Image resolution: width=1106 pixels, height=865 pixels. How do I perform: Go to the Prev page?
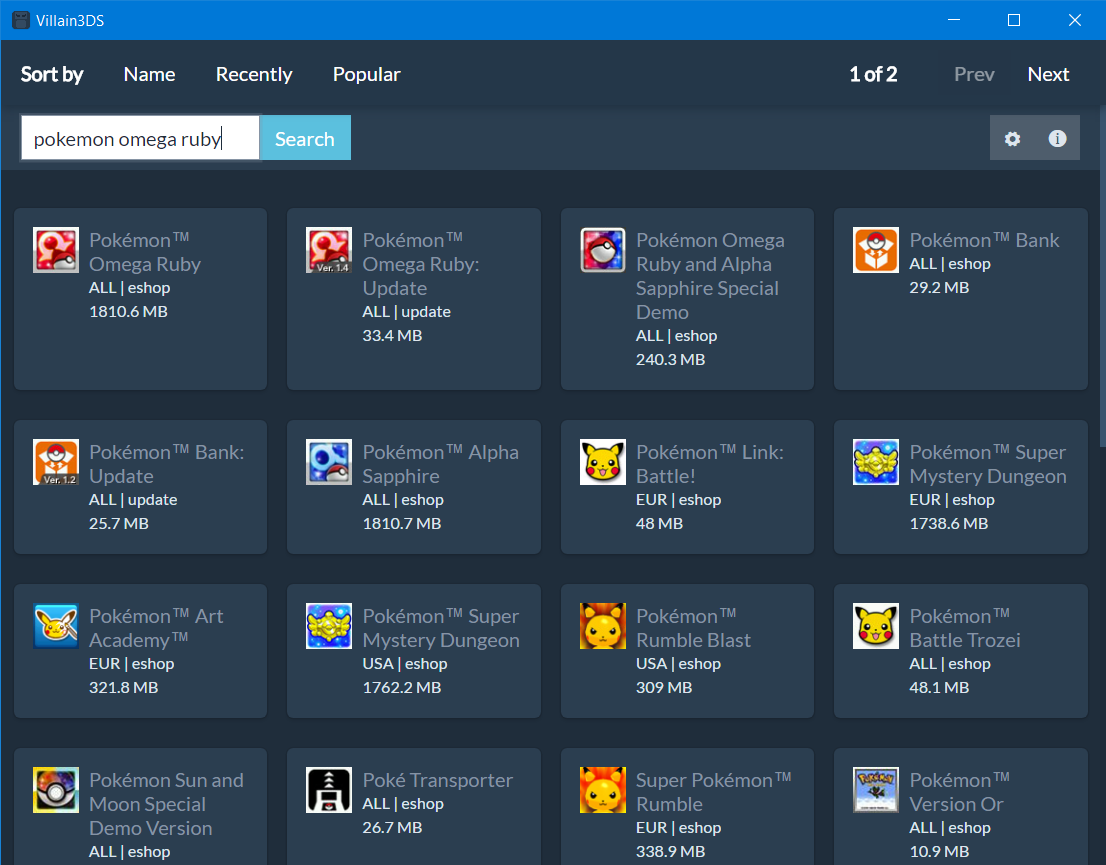(974, 74)
